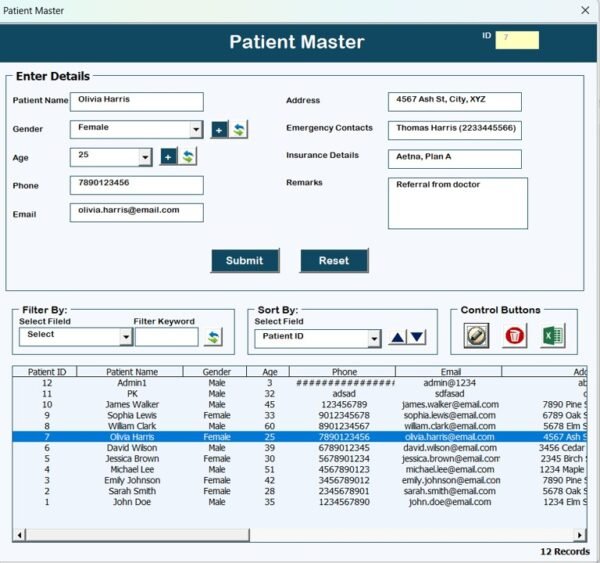Viewport: 600px width, 563px height.
Task: Click email john.doe@email.com cell
Action: click(450, 502)
